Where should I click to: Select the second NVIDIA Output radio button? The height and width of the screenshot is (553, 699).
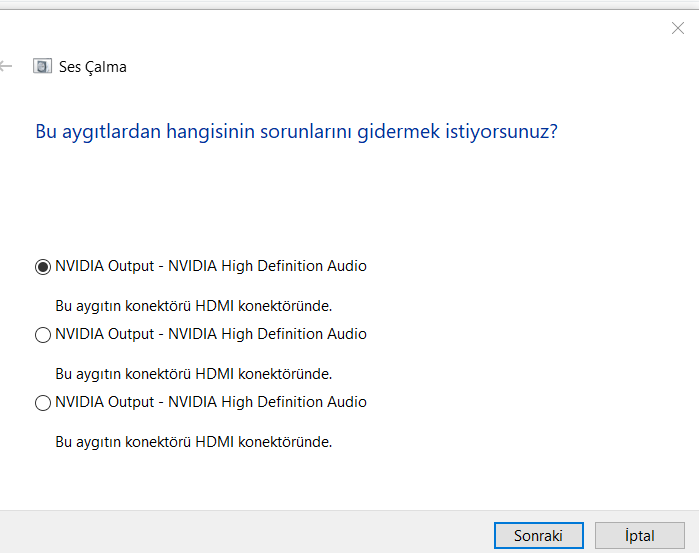point(43,335)
